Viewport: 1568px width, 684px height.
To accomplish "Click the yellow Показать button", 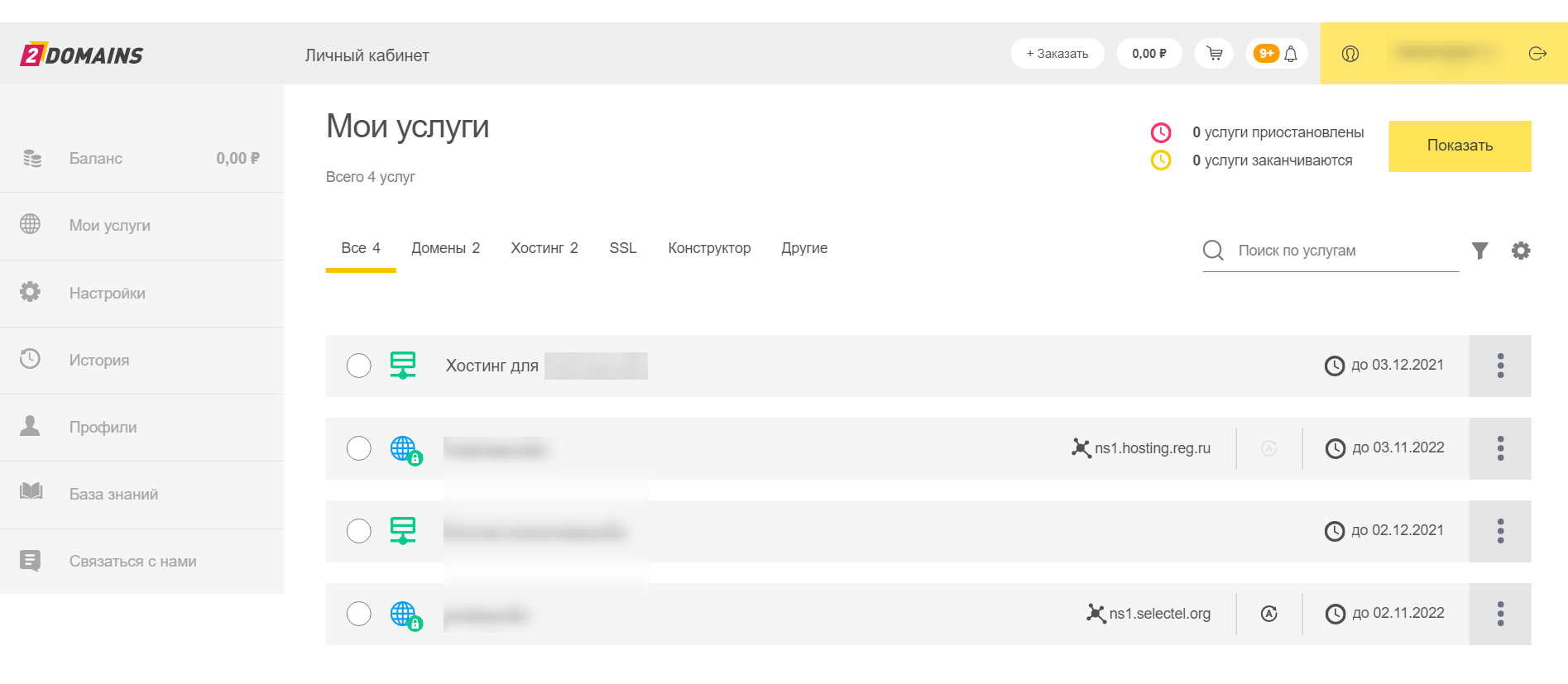I will 1459,146.
